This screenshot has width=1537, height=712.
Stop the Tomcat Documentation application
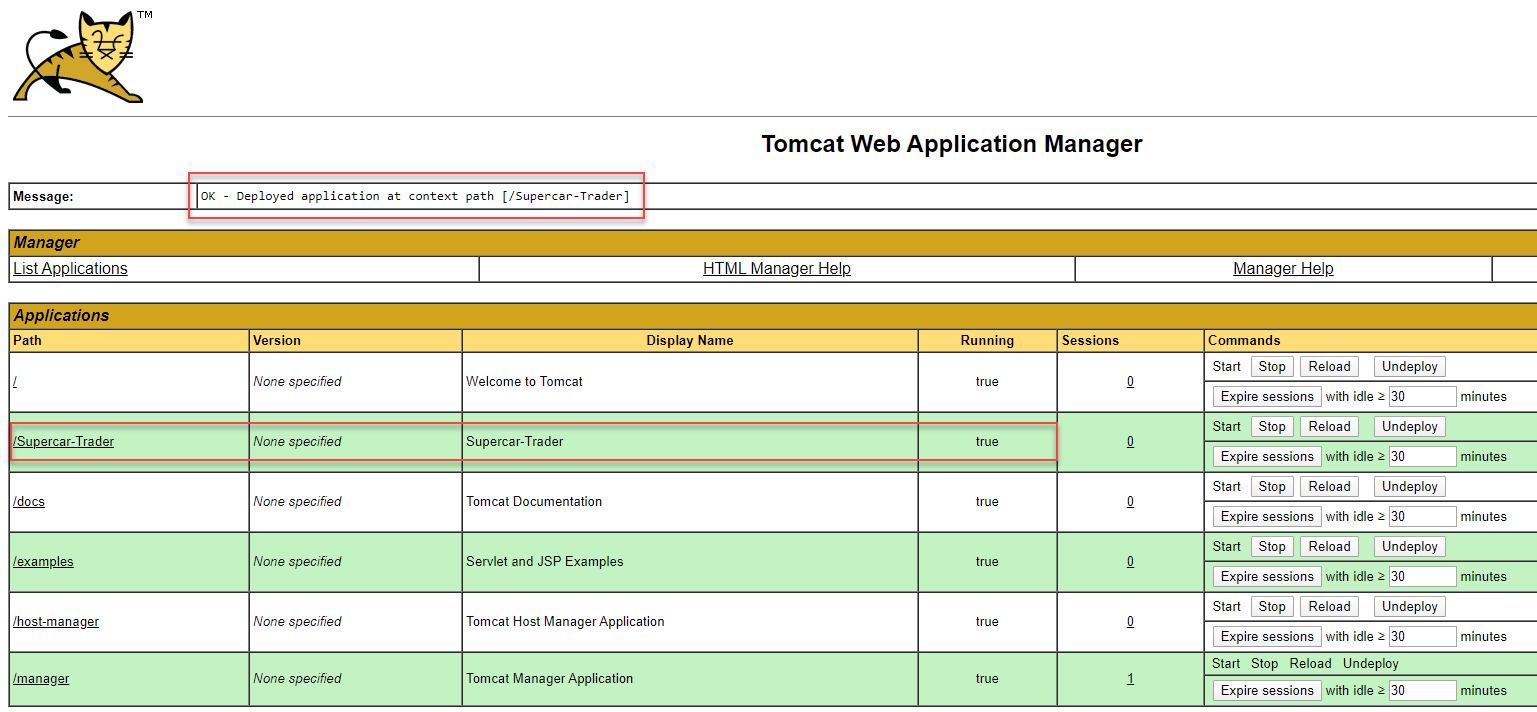click(x=1272, y=487)
